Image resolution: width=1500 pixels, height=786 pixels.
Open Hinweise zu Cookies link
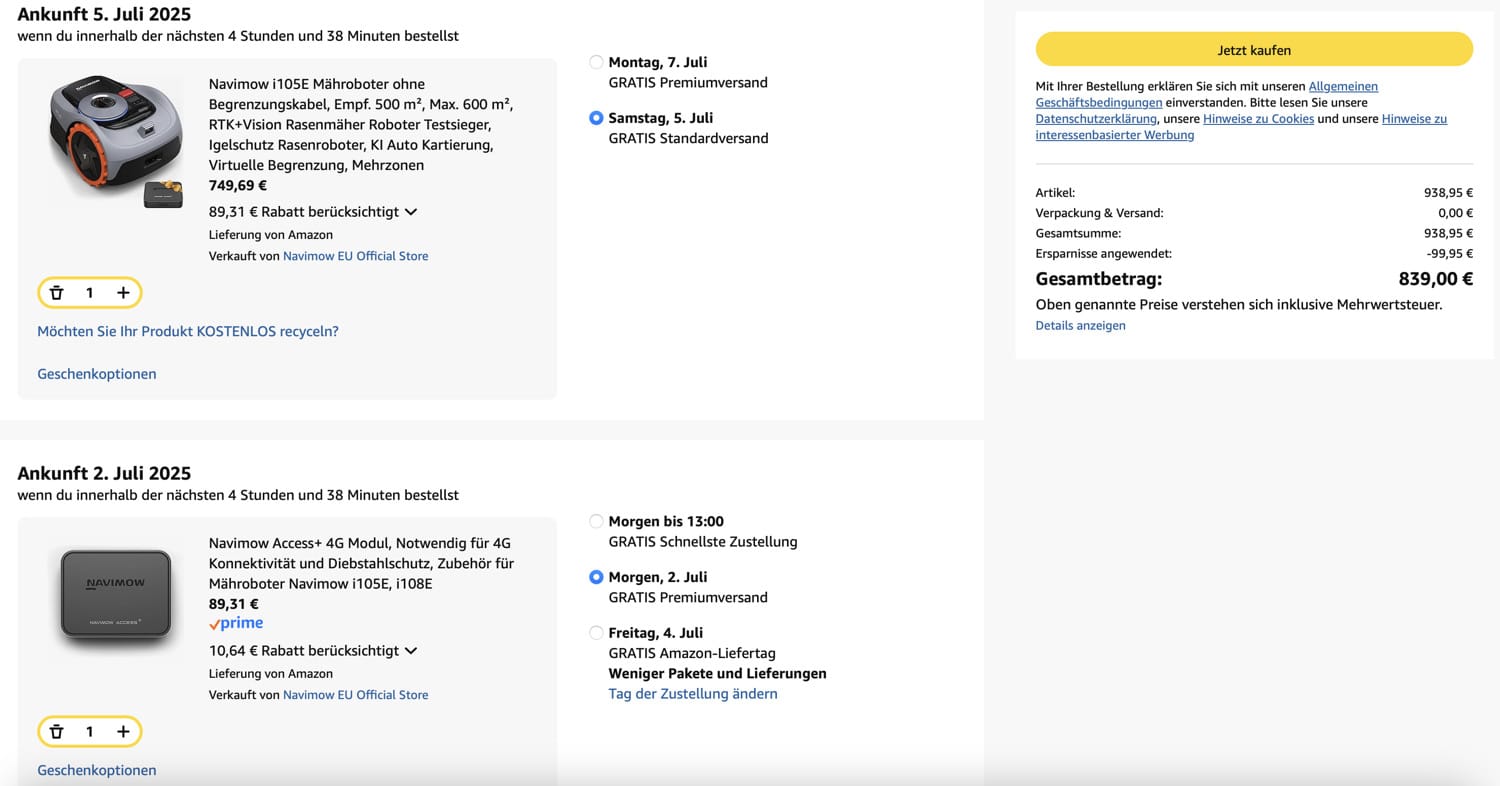[1258, 119]
